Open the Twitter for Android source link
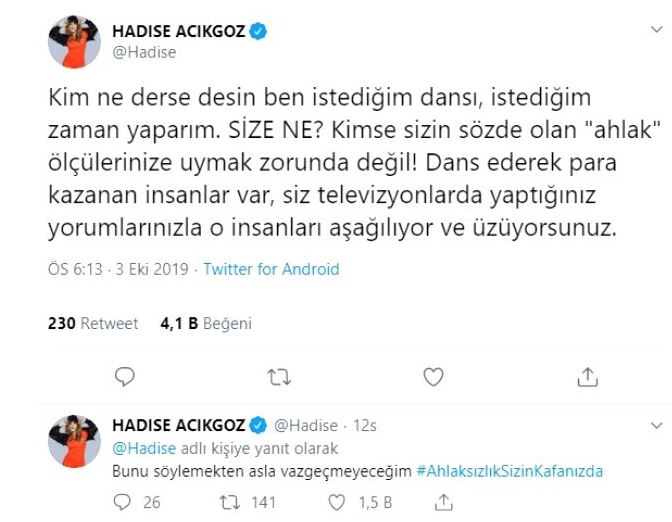The width and height of the screenshot is (672, 522). [271, 270]
